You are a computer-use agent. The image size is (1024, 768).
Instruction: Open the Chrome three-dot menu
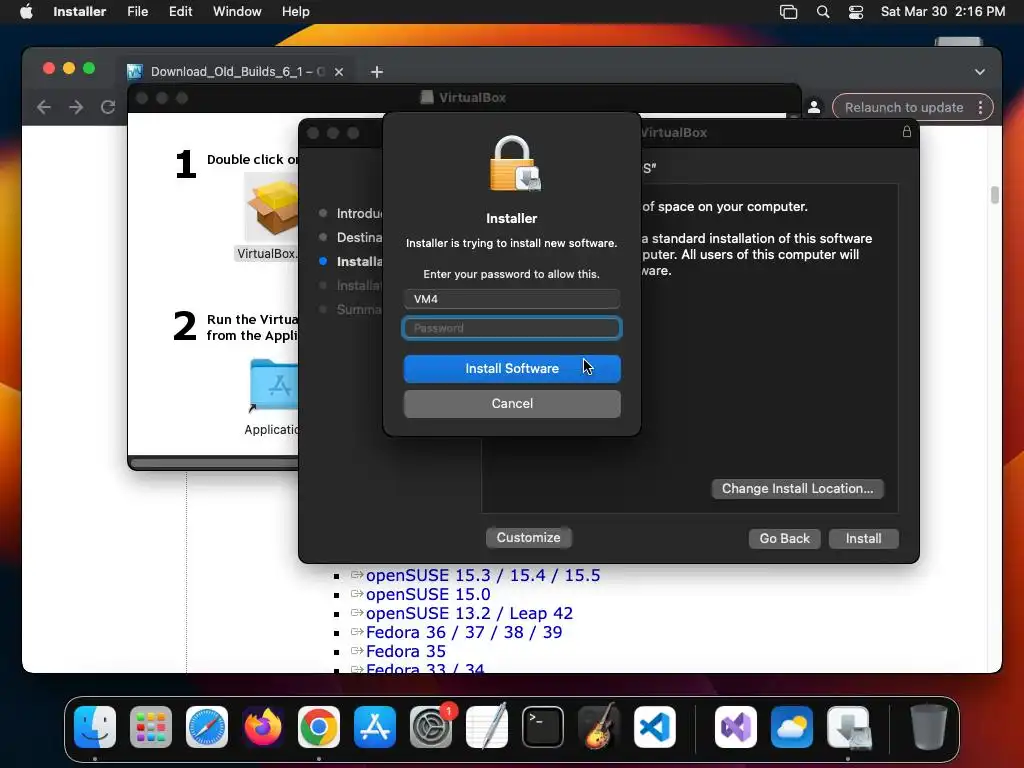(x=980, y=107)
